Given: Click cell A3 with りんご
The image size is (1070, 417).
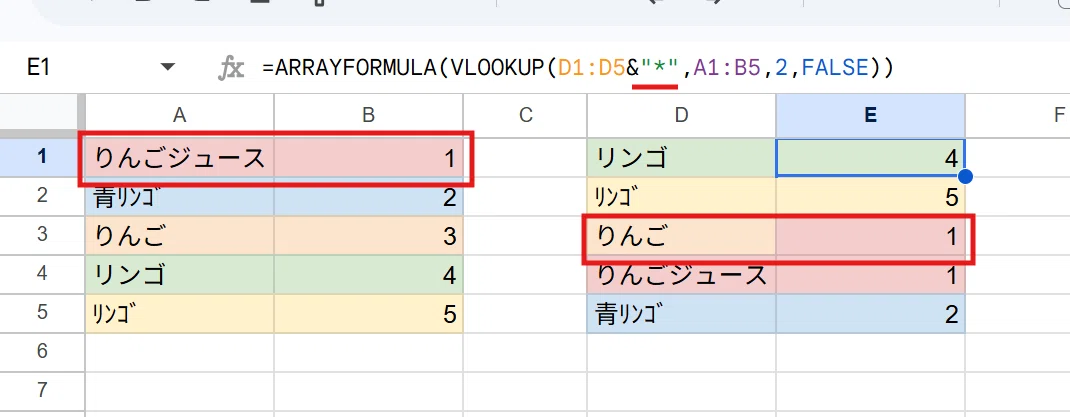Looking at the screenshot, I should 179,235.
